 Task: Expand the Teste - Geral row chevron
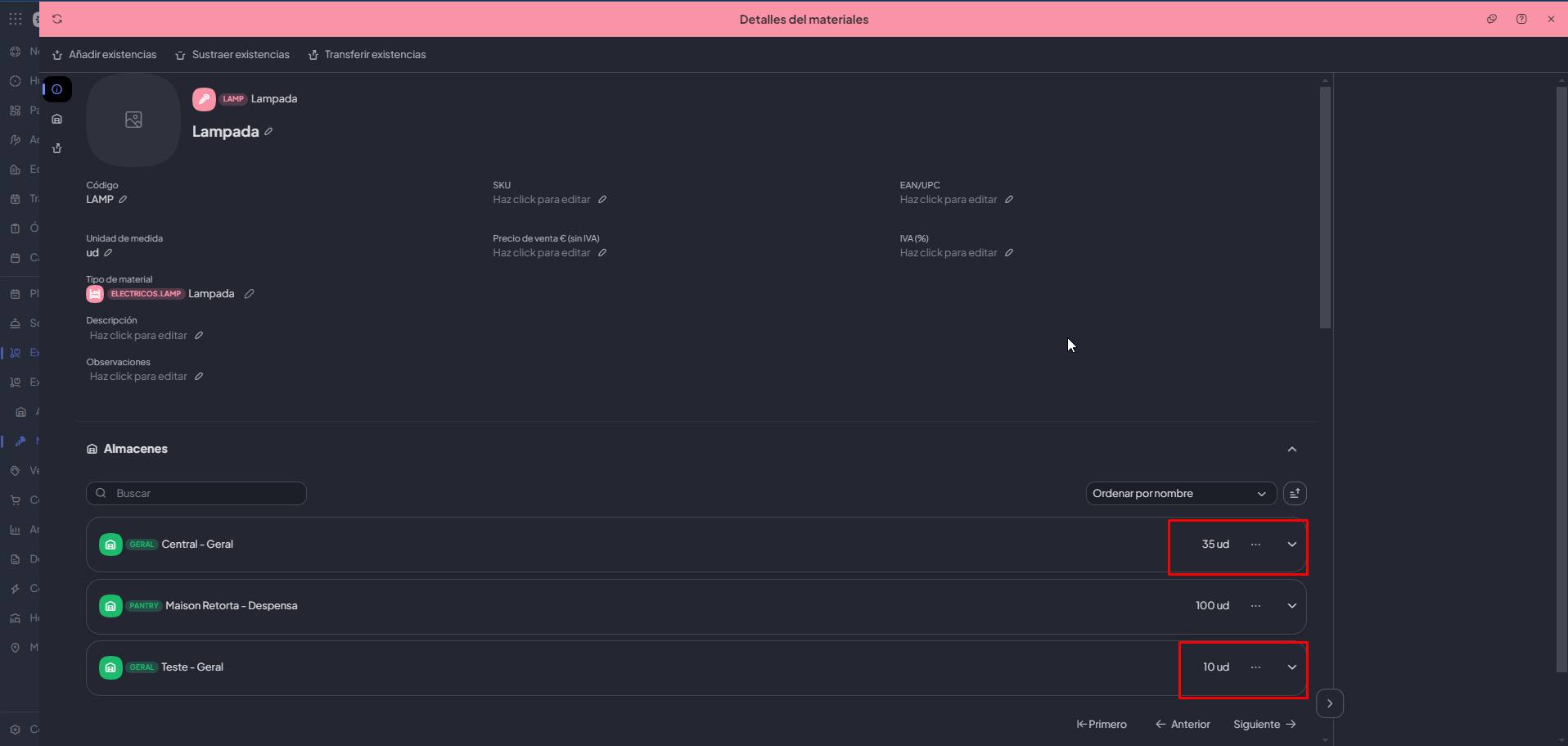1292,667
